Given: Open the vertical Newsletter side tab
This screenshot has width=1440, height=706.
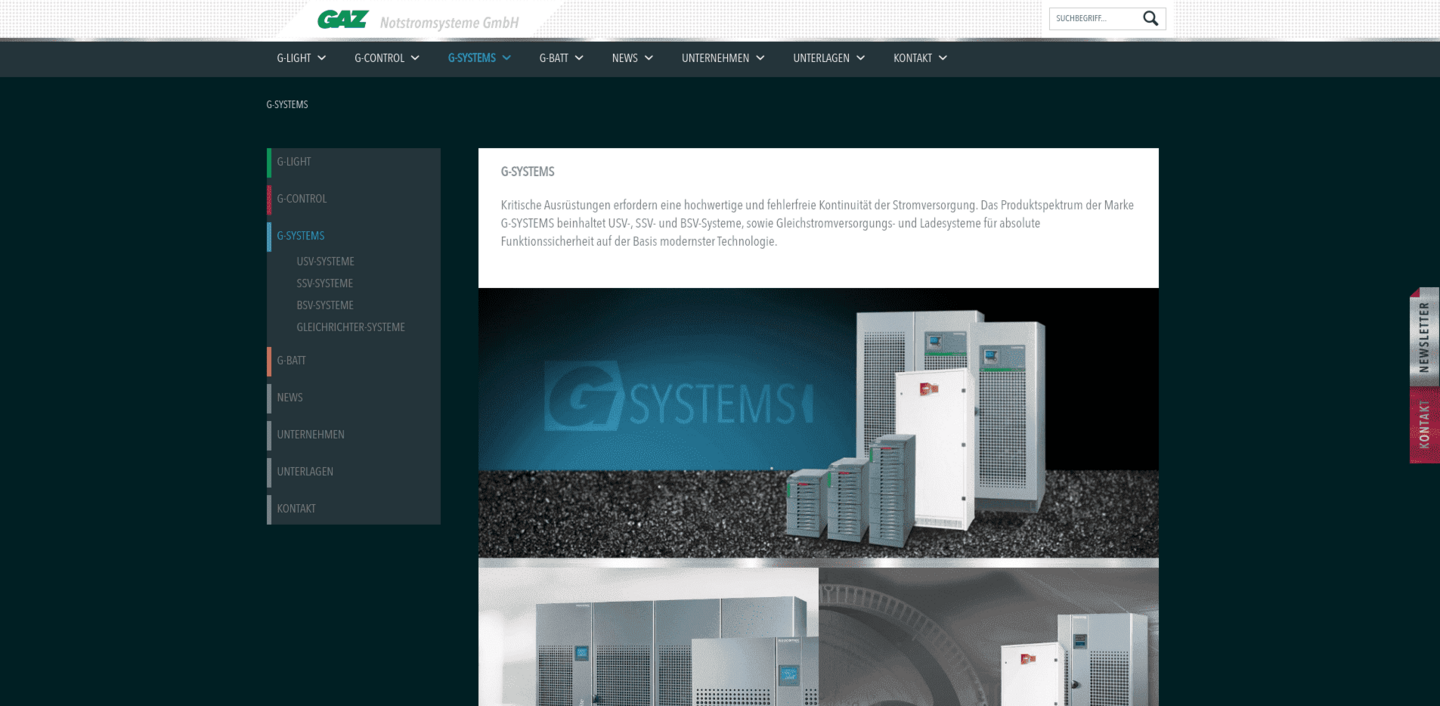Looking at the screenshot, I should click(1424, 337).
